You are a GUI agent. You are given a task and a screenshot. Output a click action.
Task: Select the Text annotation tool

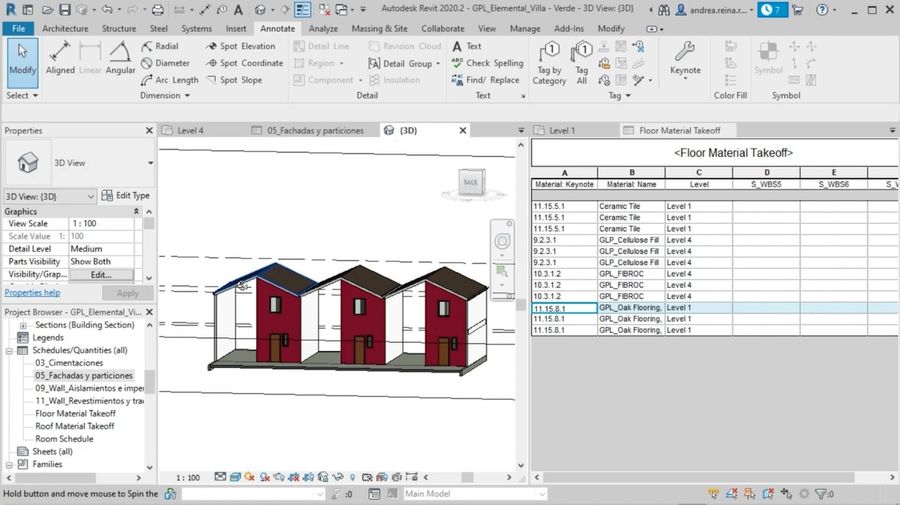(466, 46)
